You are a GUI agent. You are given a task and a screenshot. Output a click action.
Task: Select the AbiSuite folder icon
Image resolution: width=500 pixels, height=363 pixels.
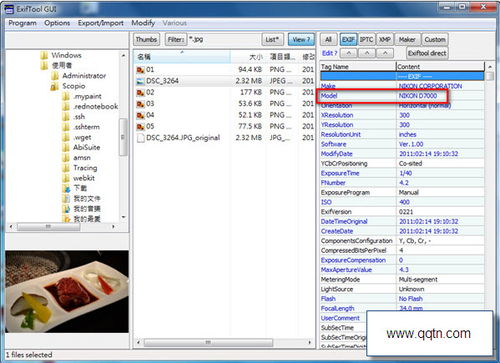pos(66,147)
